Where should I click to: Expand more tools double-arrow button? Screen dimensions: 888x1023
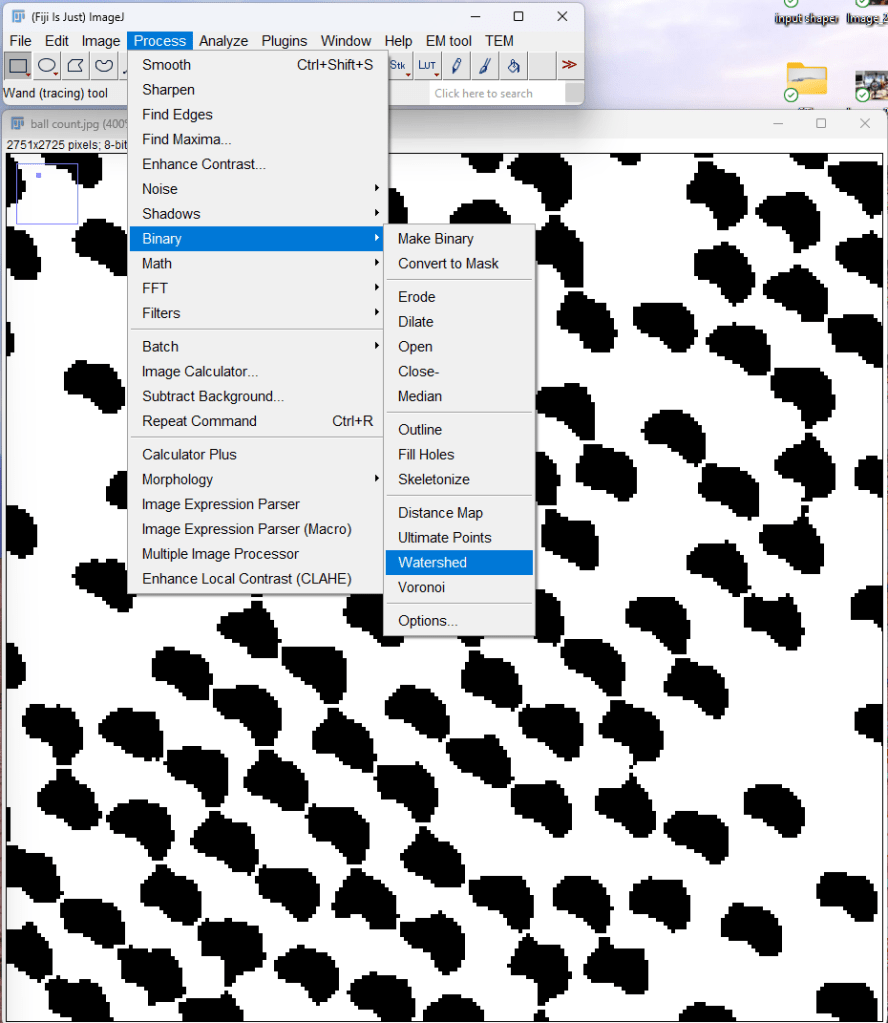pyautogui.click(x=569, y=66)
